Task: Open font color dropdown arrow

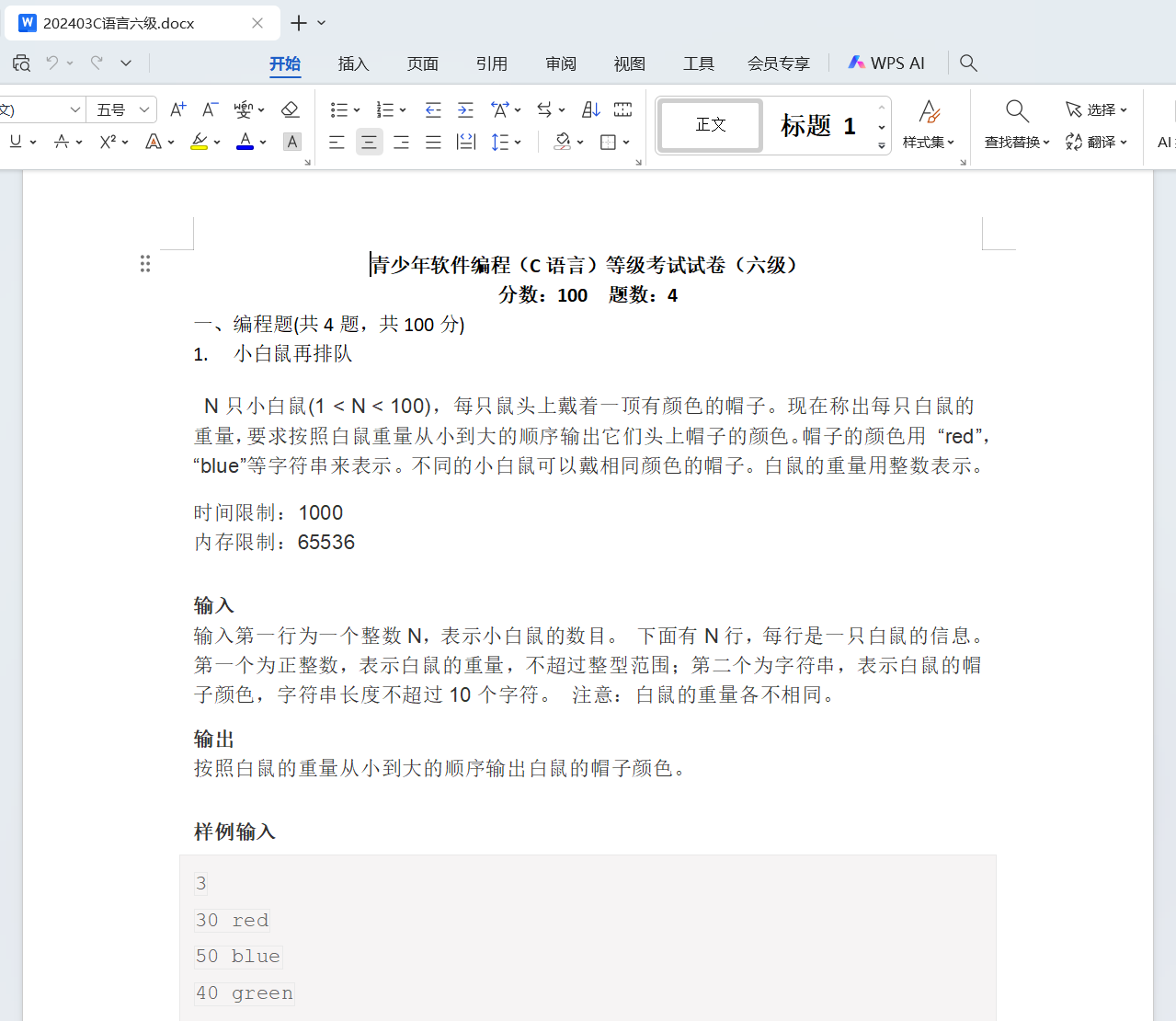Action: 263,143
